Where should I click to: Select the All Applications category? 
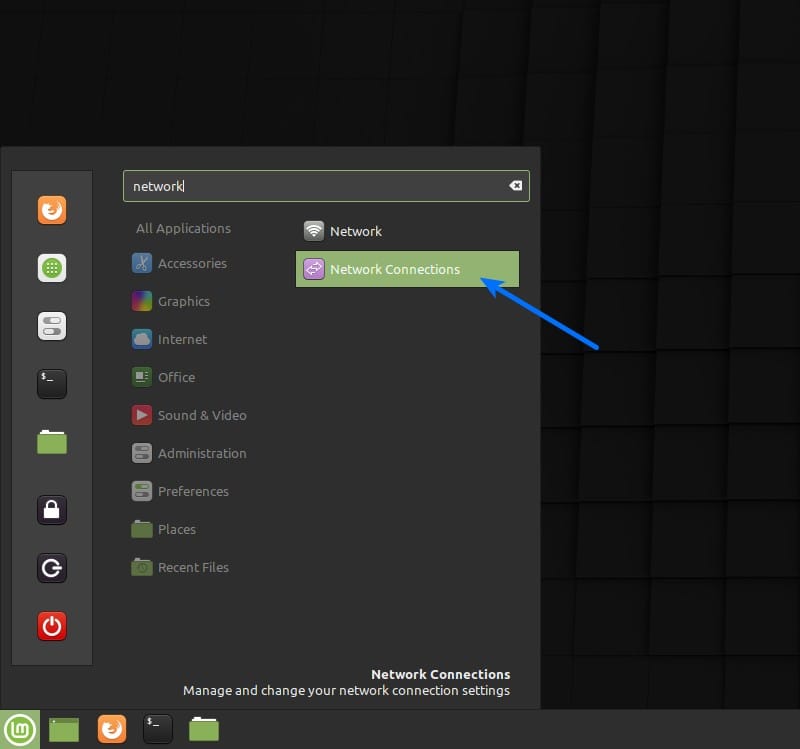point(183,228)
